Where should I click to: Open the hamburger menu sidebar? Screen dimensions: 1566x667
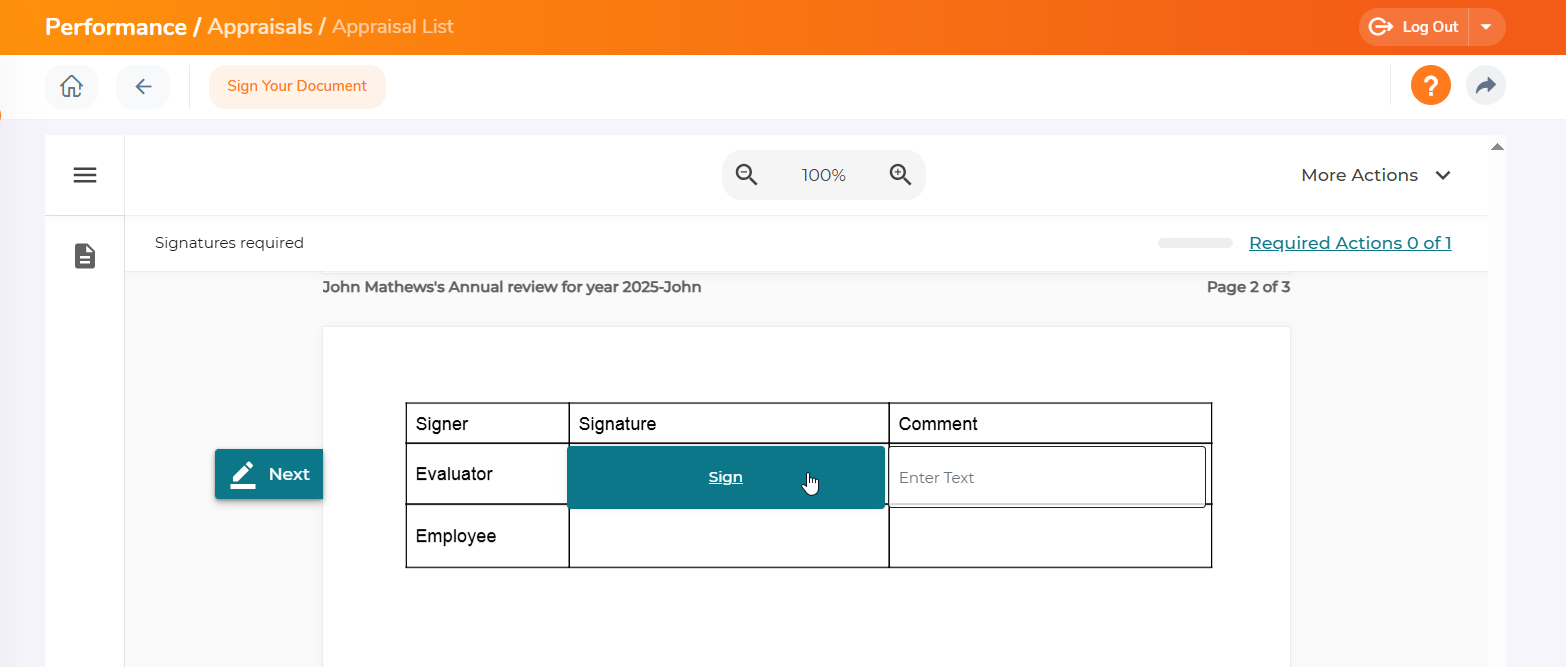tap(85, 175)
